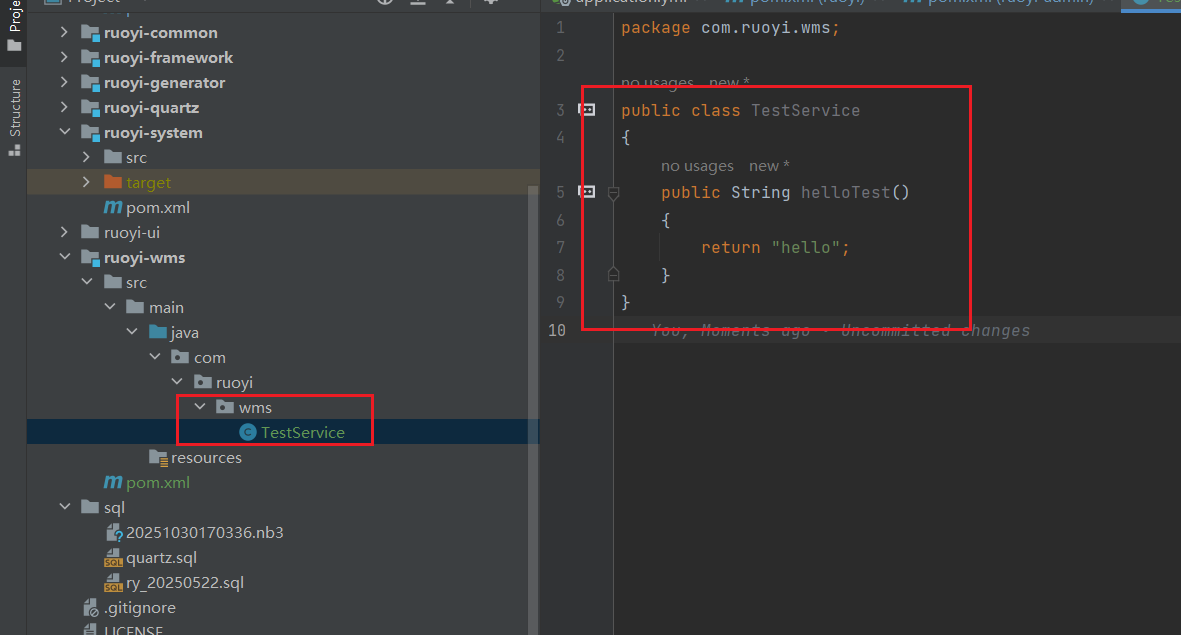Expand the ruoyi-ui folder

pos(64,232)
